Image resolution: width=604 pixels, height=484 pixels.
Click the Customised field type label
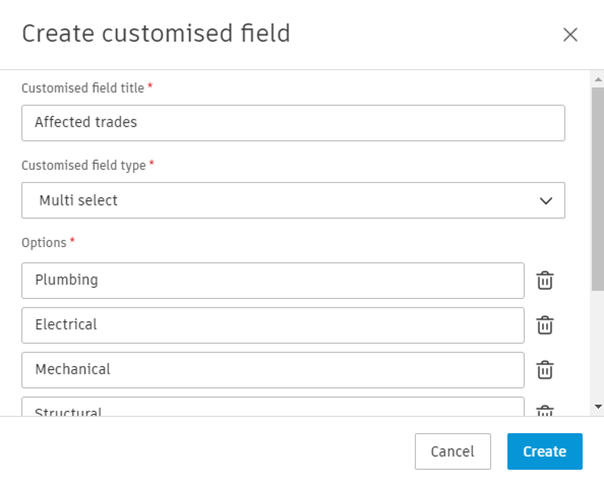84,165
